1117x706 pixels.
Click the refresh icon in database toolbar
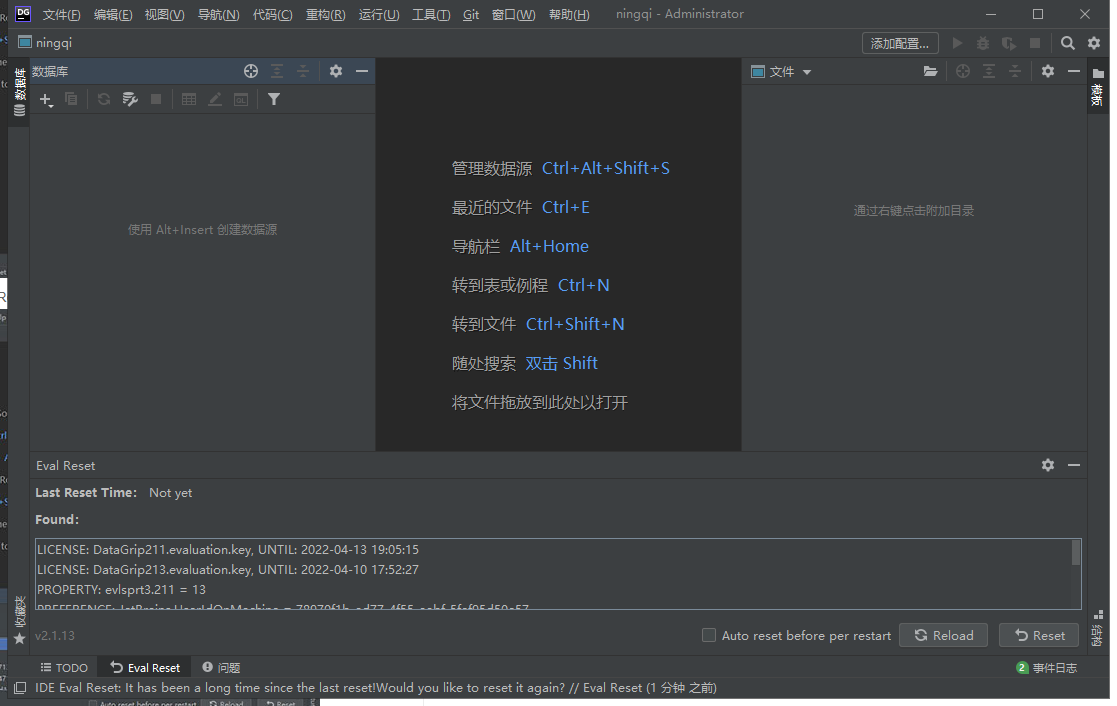pyautogui.click(x=104, y=99)
